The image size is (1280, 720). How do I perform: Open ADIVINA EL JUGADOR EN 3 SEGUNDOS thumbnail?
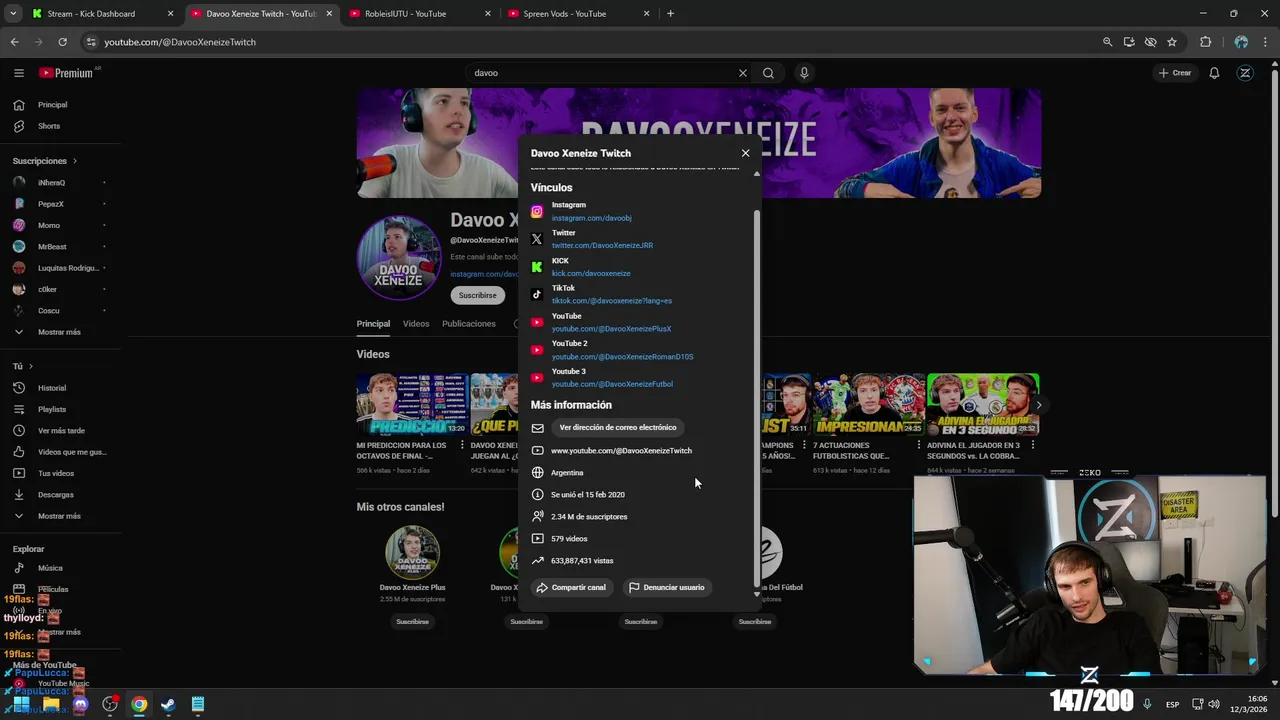click(982, 404)
